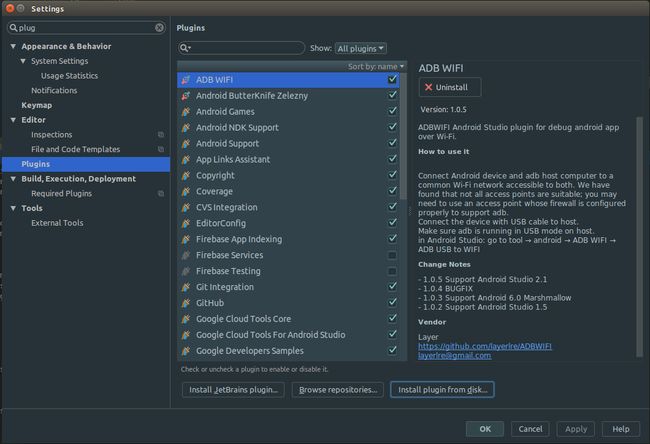Image resolution: width=650 pixels, height=444 pixels.
Task: Collapse the System Settings tree node
Action: coord(23,61)
